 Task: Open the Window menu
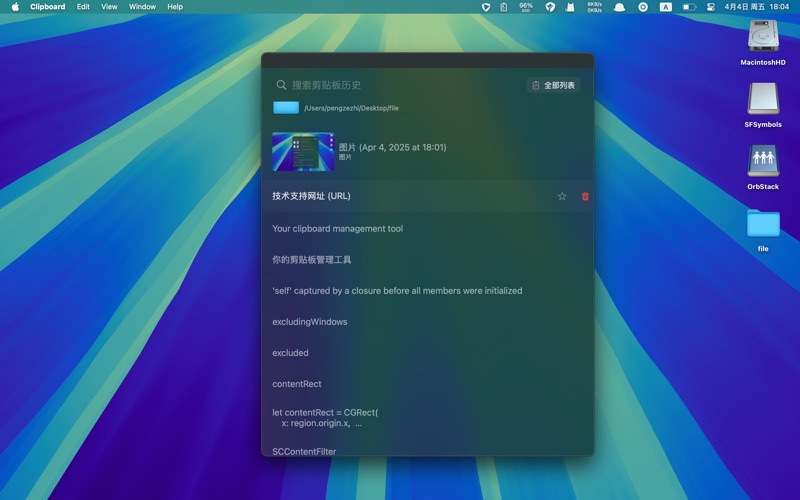(x=142, y=7)
